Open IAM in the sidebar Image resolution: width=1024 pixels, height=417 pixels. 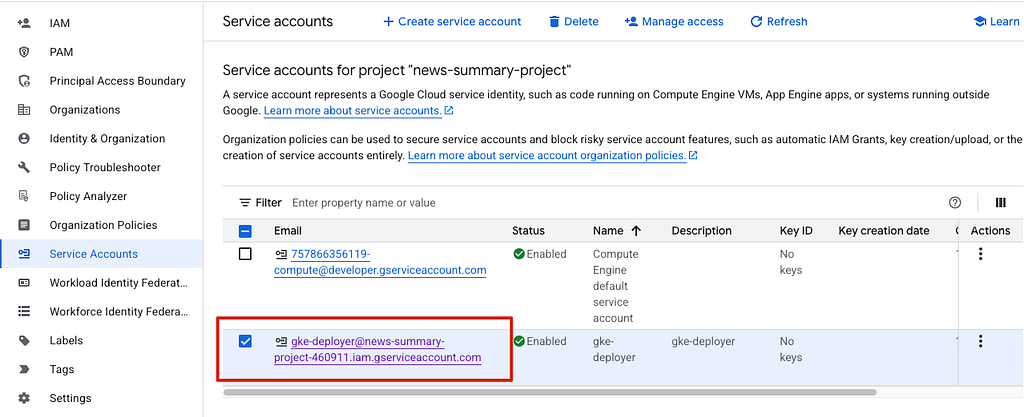pyautogui.click(x=59, y=23)
